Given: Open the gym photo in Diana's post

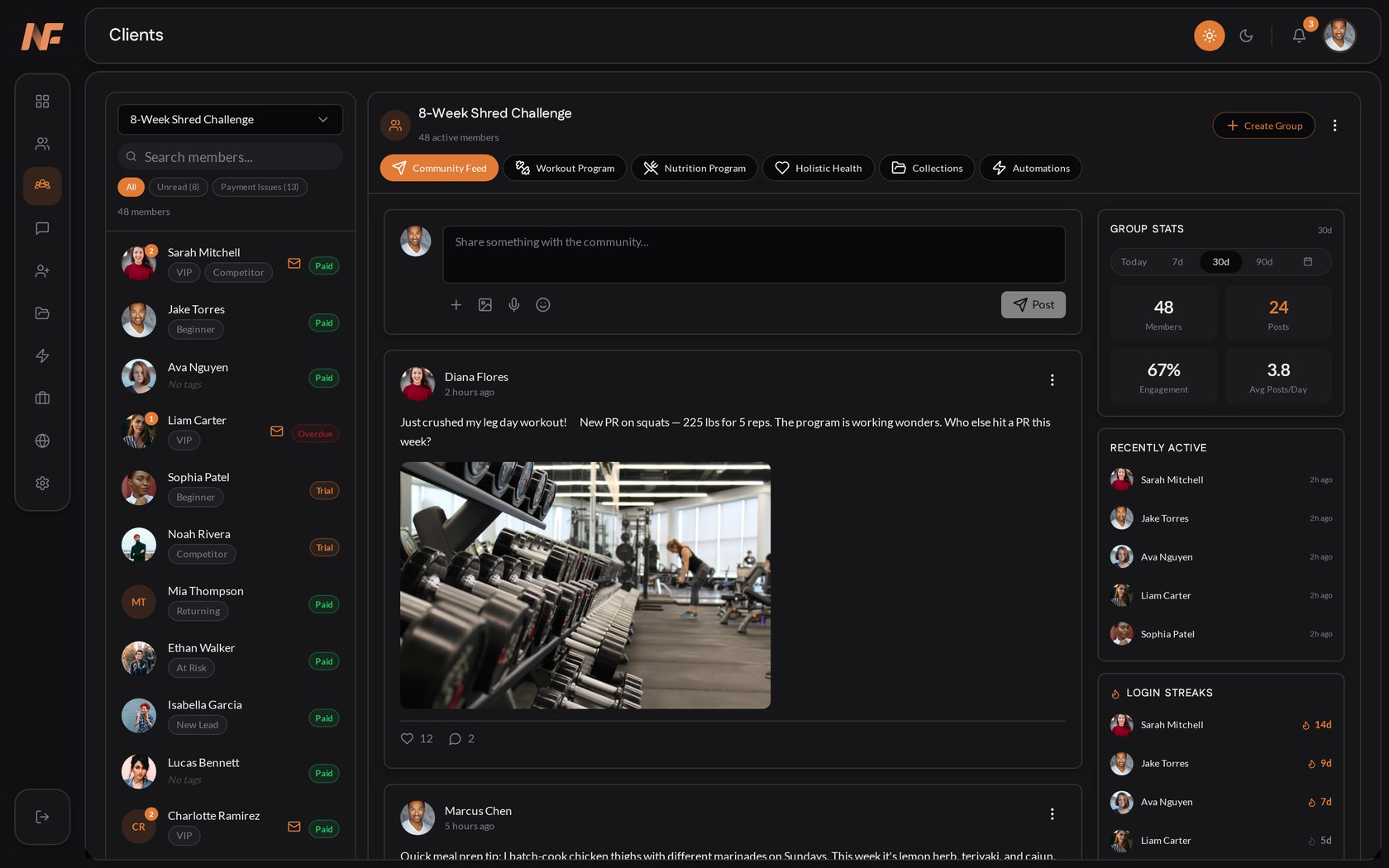Looking at the screenshot, I should [x=585, y=585].
